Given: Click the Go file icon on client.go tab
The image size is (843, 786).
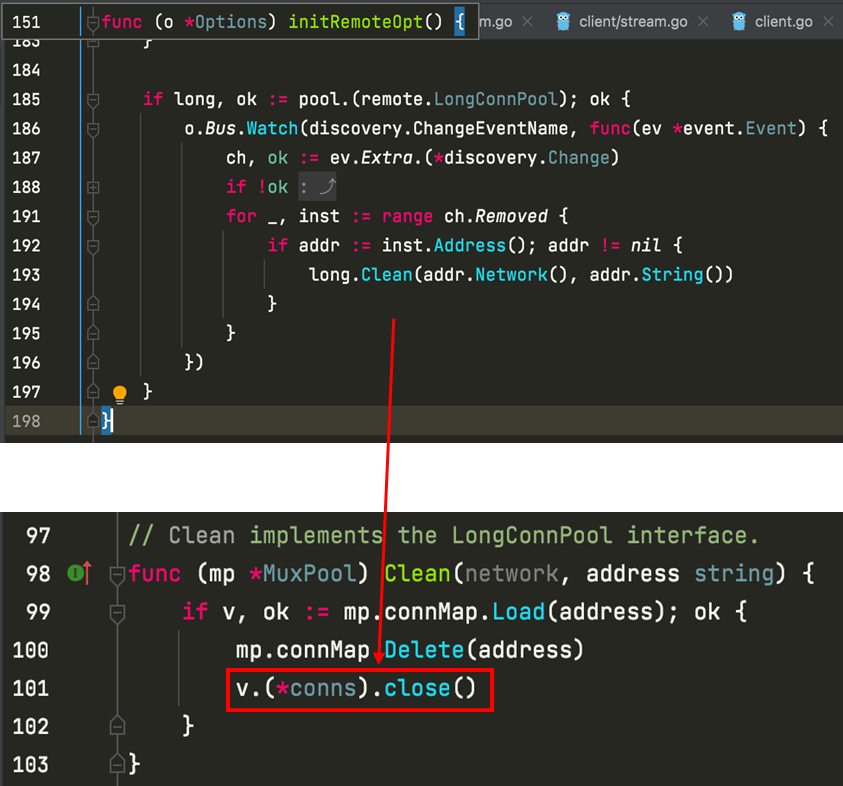Looking at the screenshot, I should (739, 21).
